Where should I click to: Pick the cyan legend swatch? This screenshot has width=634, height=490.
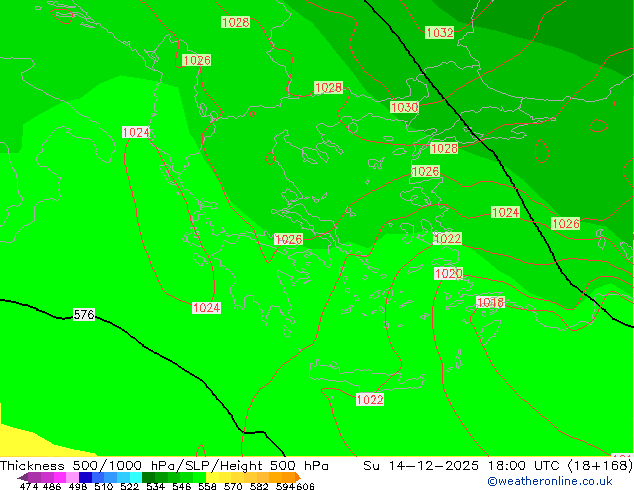click(136, 477)
